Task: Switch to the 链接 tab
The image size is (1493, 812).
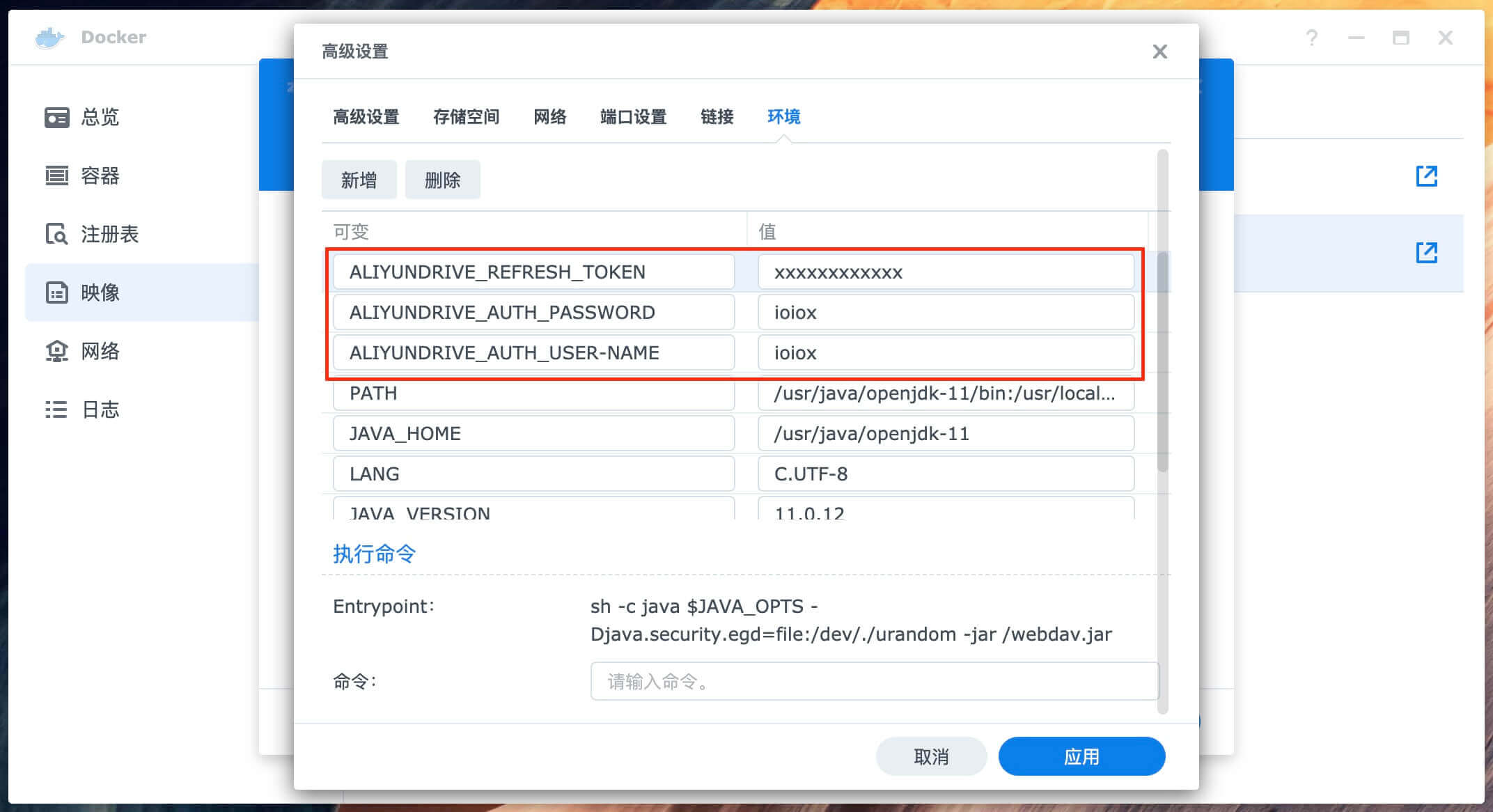Action: pyautogui.click(x=717, y=117)
